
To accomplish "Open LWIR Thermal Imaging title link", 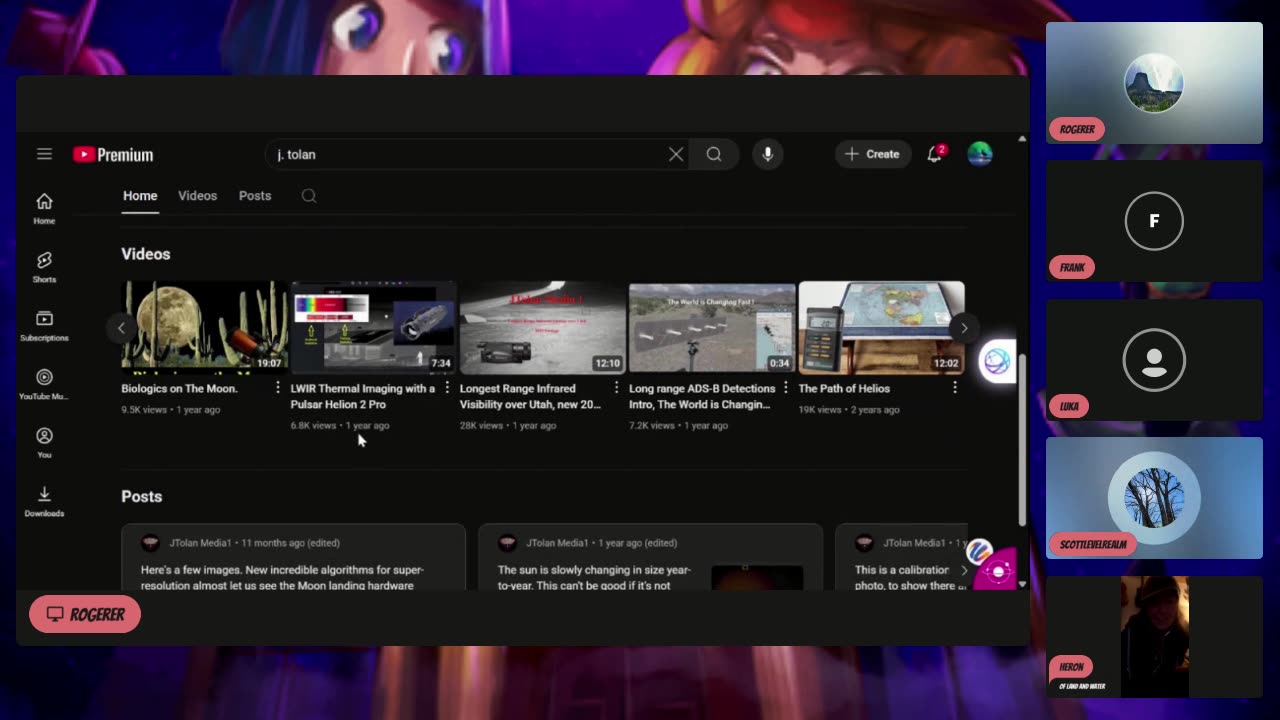I will [363, 396].
